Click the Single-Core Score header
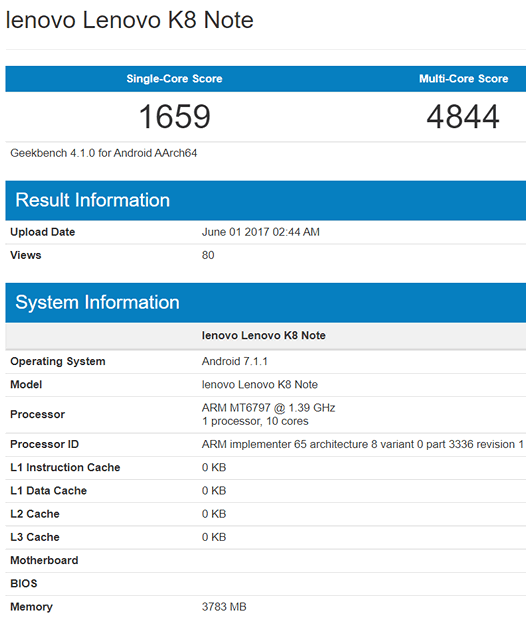Viewport: 526px width, 618px height. 174,79
